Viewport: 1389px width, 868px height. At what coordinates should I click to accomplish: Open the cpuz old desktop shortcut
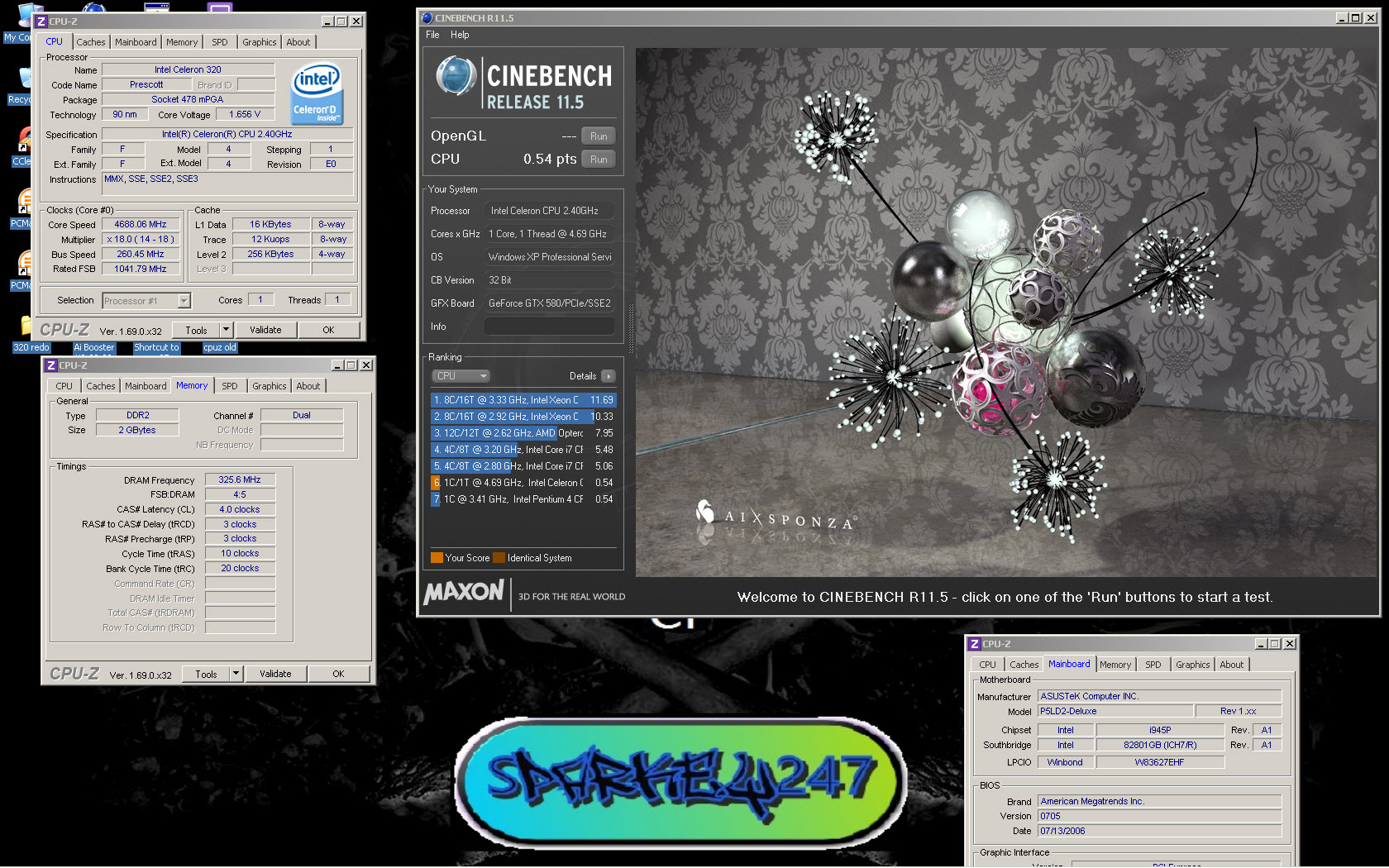click(220, 347)
